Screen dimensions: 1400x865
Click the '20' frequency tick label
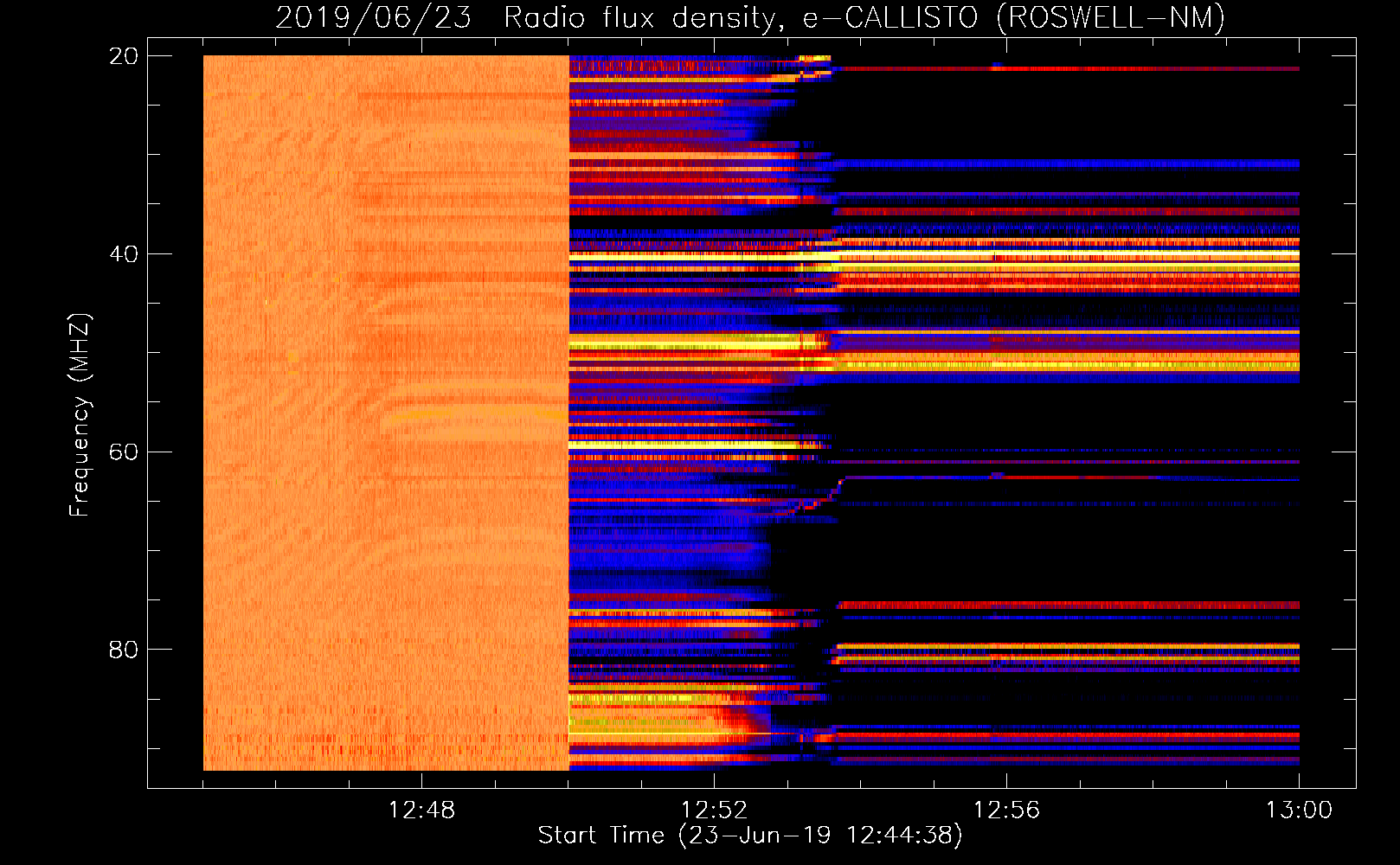[124, 56]
